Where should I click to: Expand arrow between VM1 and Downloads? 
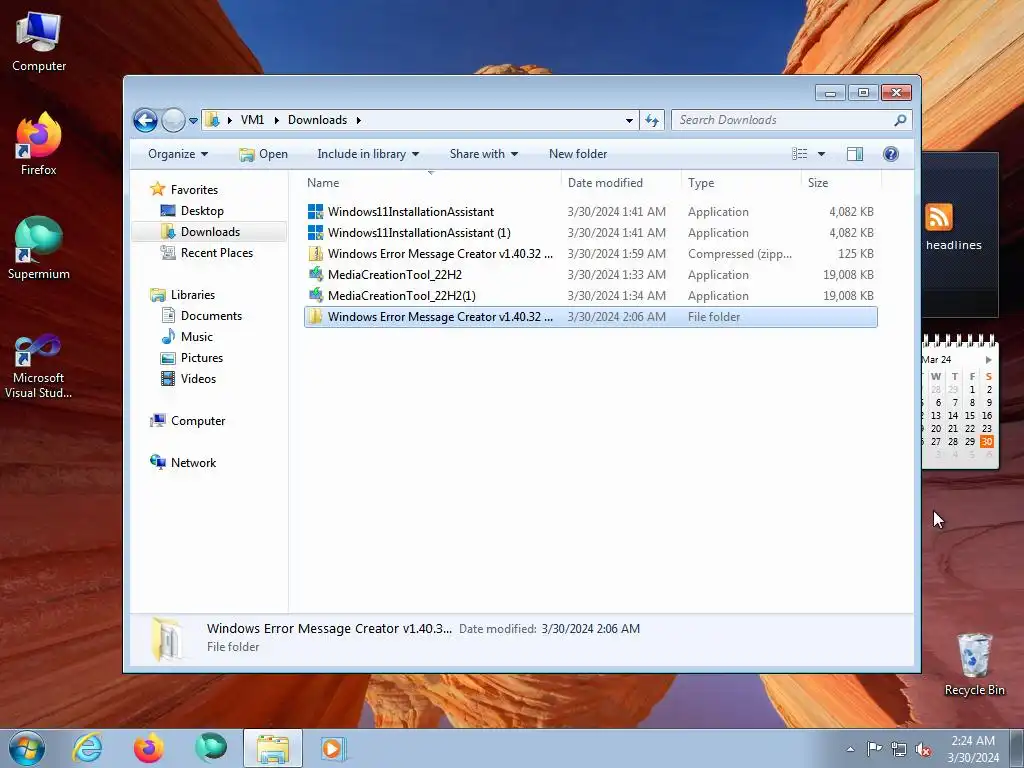pyautogui.click(x=276, y=120)
